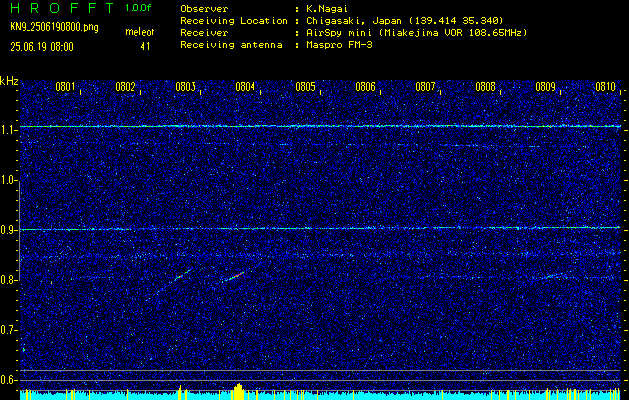Click the kHz axis unit label
Image resolution: width=629 pixels, height=400 pixels.
9,81
